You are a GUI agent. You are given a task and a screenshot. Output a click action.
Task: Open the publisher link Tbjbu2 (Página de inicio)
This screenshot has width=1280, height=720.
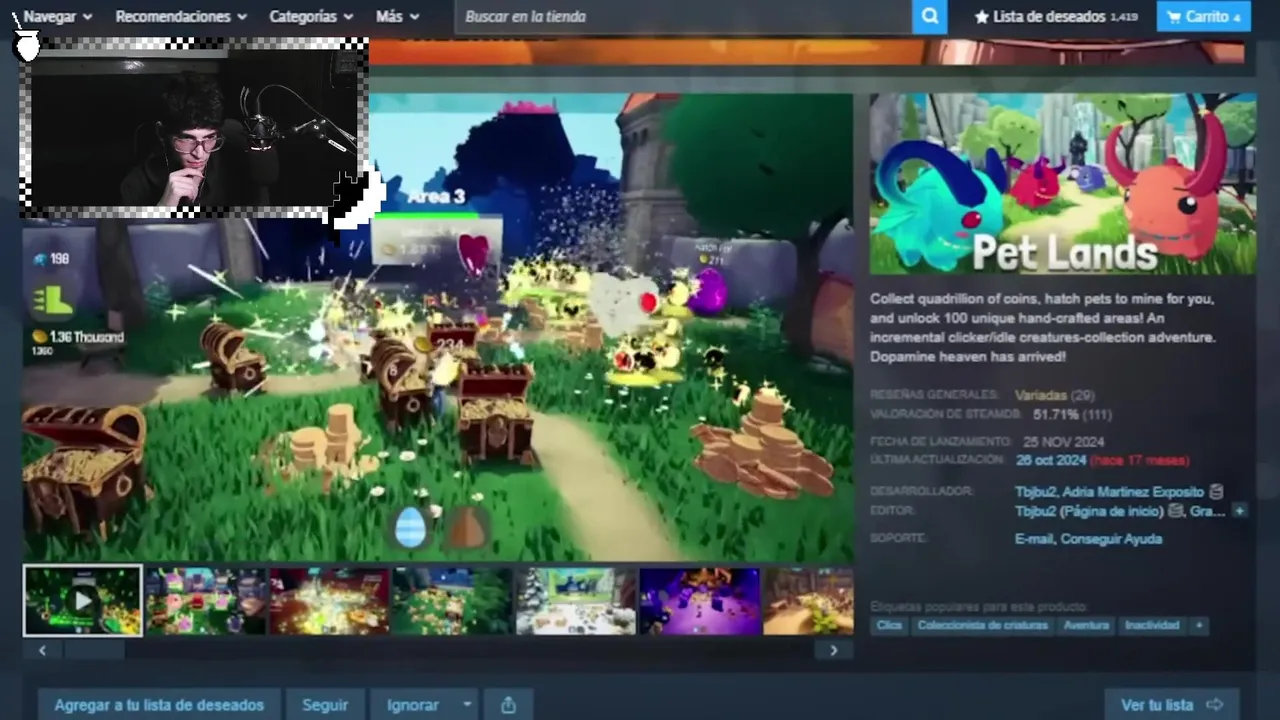point(1089,511)
